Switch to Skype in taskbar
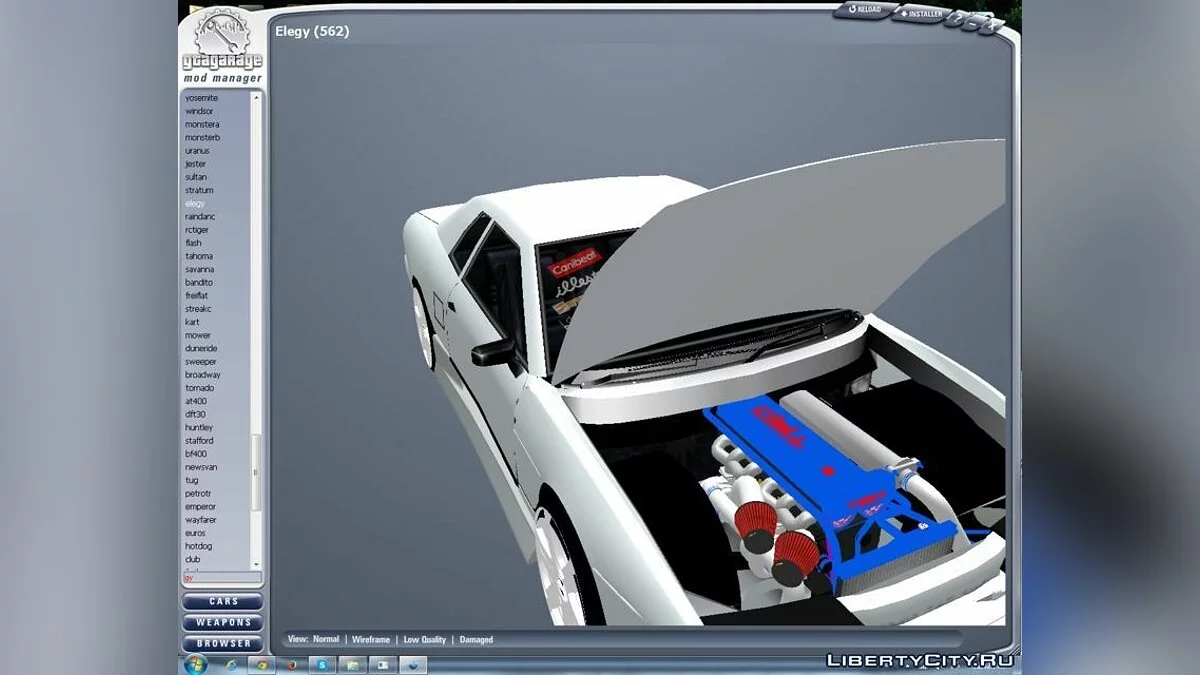The width and height of the screenshot is (1200, 675). 322,665
